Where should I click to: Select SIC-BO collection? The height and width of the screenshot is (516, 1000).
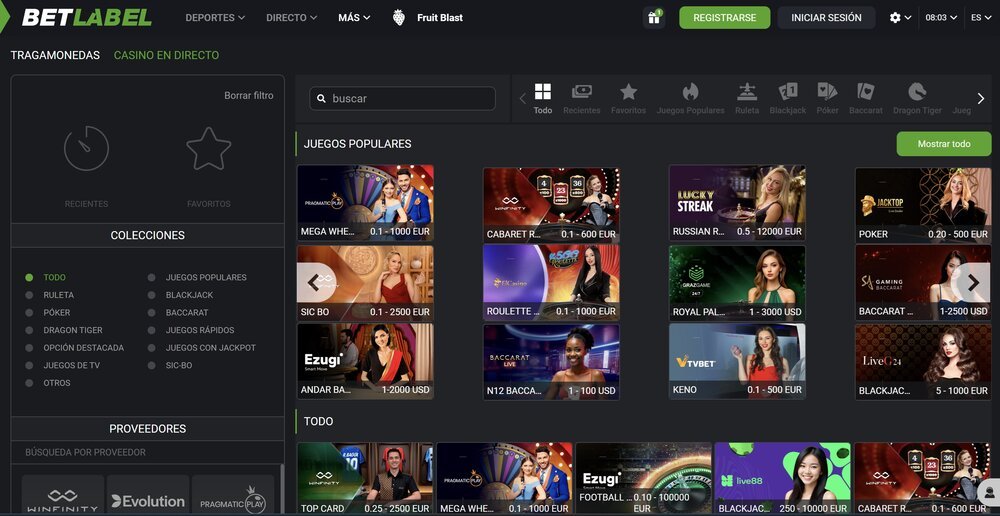tap(179, 365)
